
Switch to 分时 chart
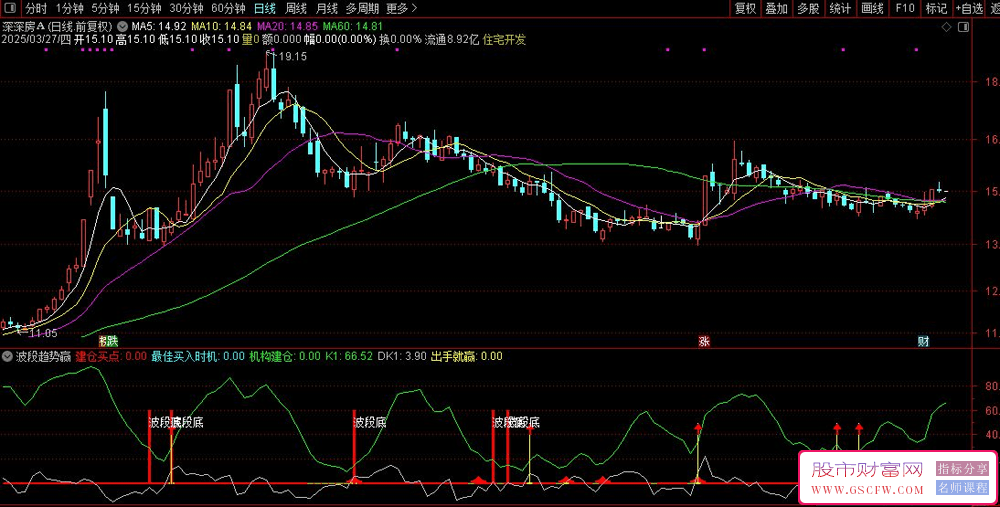click(x=36, y=8)
